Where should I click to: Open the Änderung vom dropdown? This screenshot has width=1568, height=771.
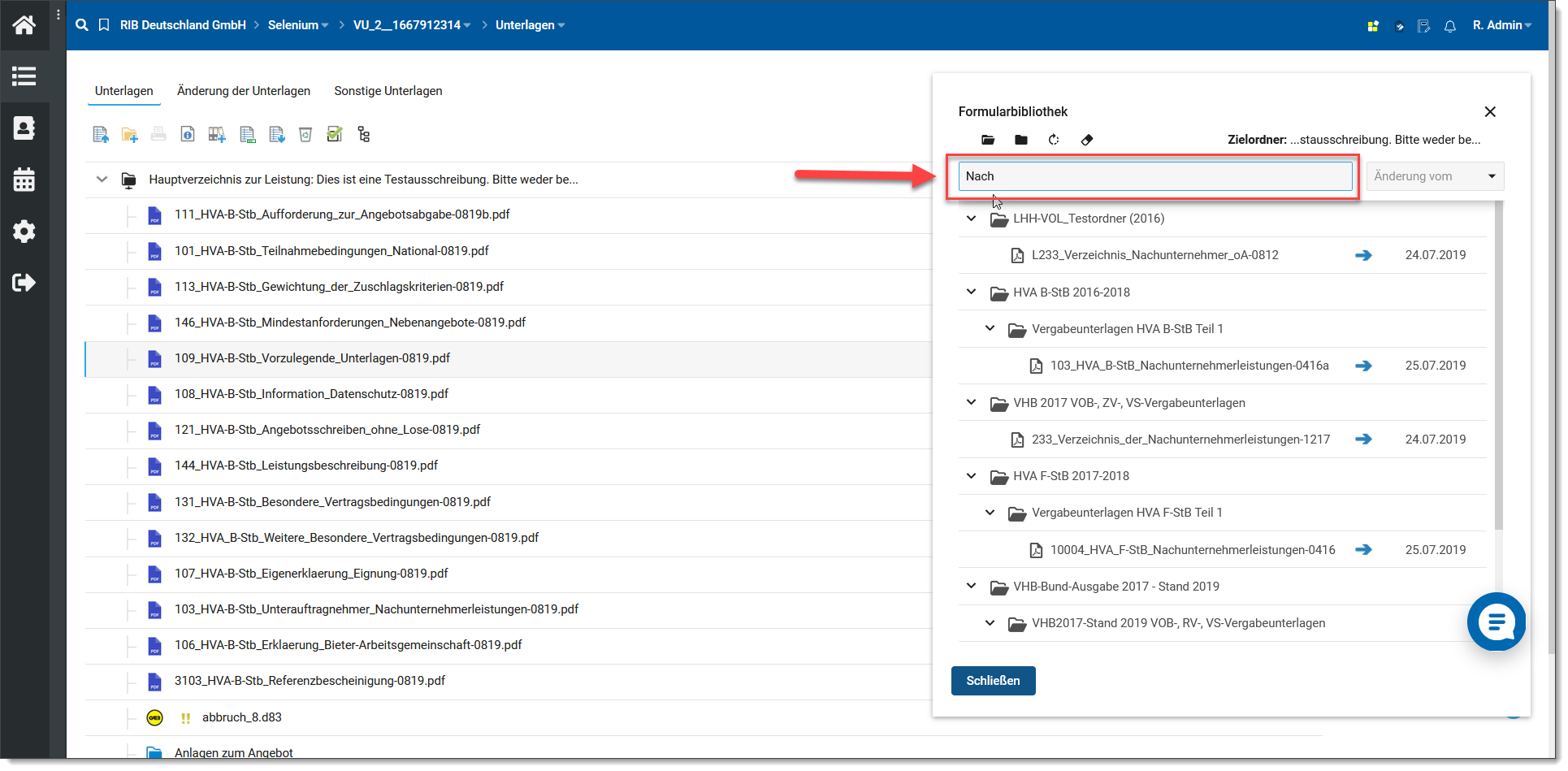[1435, 176]
